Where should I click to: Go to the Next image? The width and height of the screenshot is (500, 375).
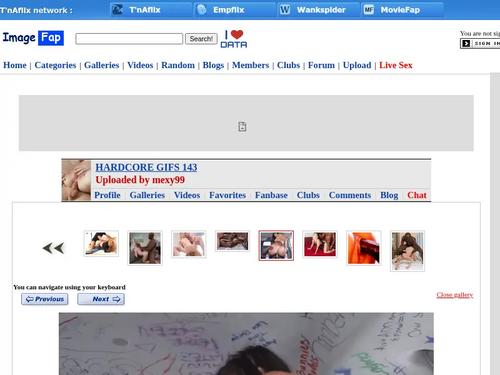click(101, 299)
